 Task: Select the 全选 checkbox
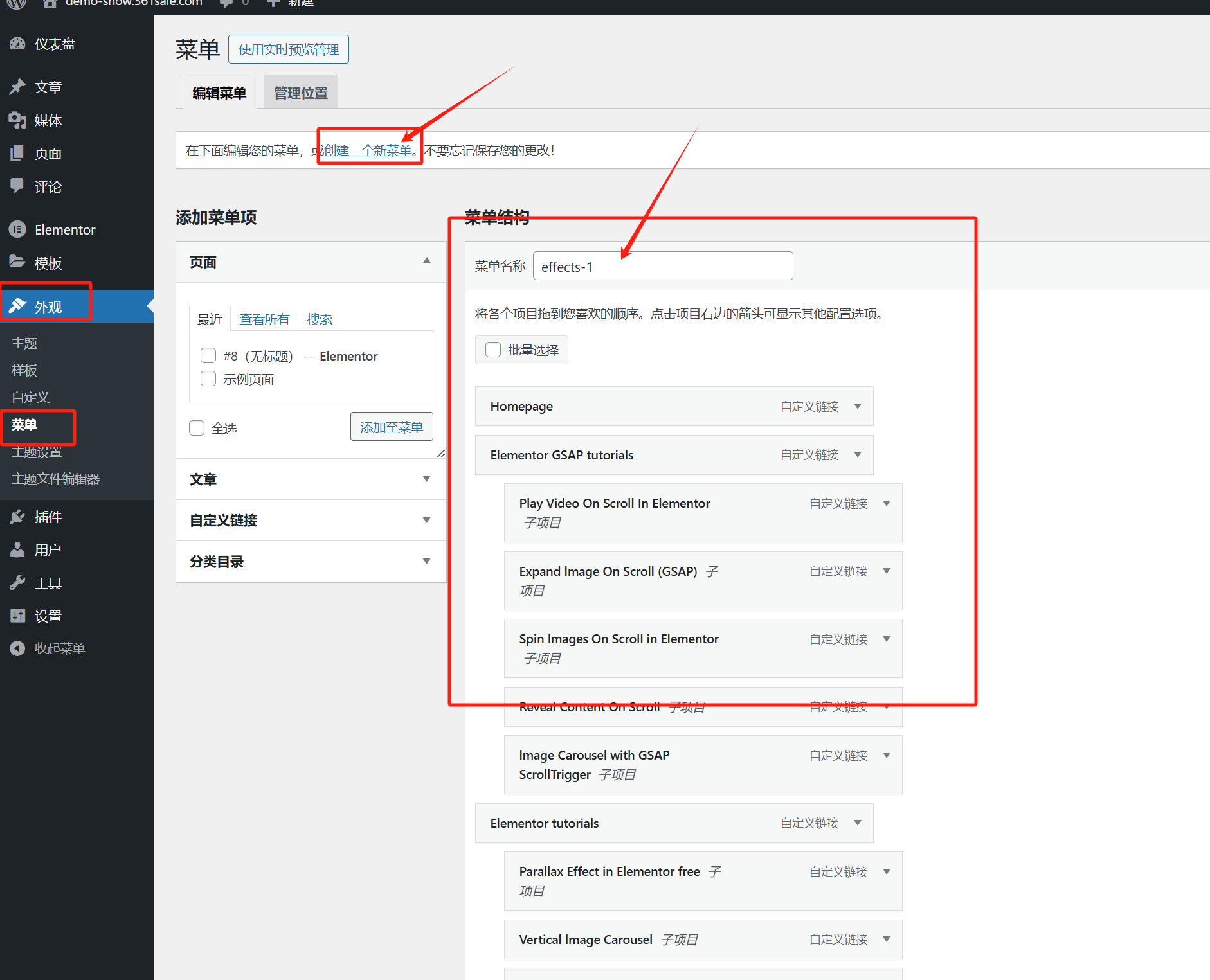(x=196, y=428)
